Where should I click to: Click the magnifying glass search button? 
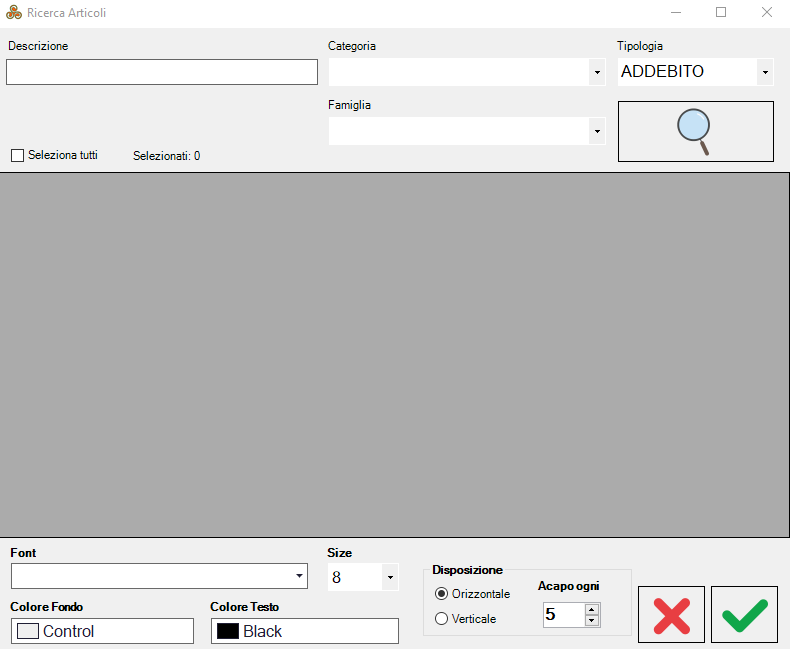[x=695, y=131]
